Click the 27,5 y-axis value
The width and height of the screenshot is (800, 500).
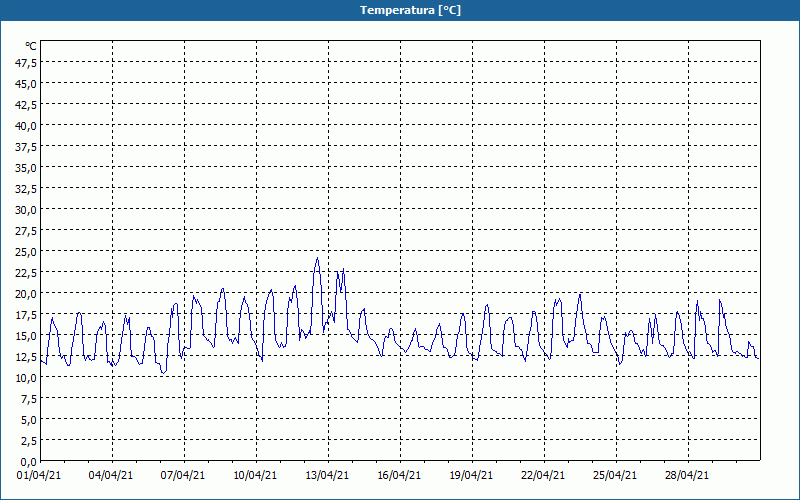(26, 231)
